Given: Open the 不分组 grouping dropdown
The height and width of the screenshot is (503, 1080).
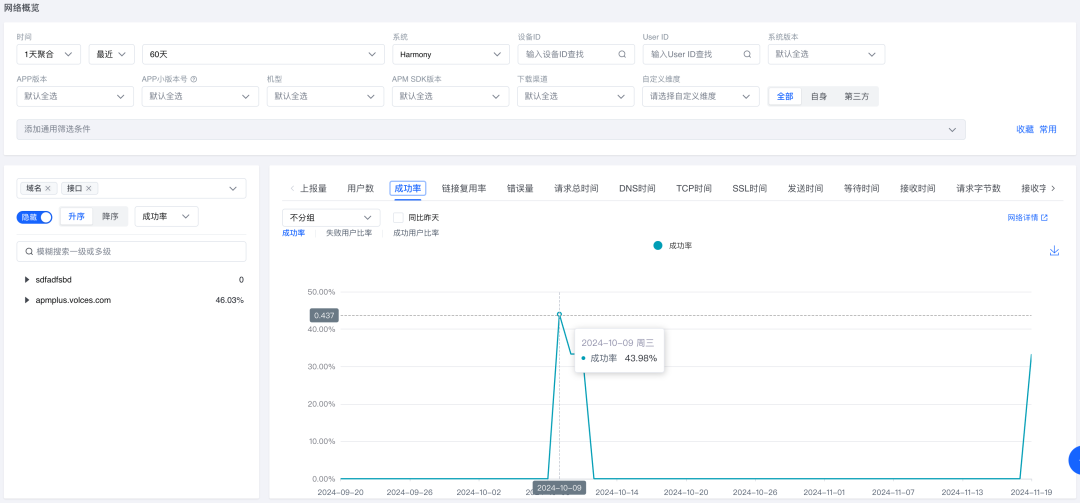Looking at the screenshot, I should (331, 217).
